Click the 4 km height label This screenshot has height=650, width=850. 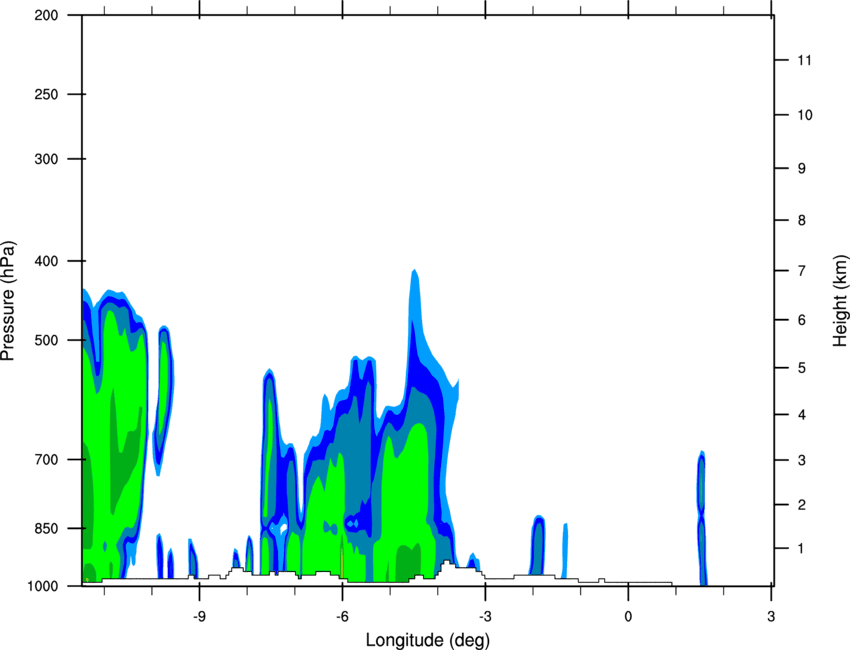[802, 415]
